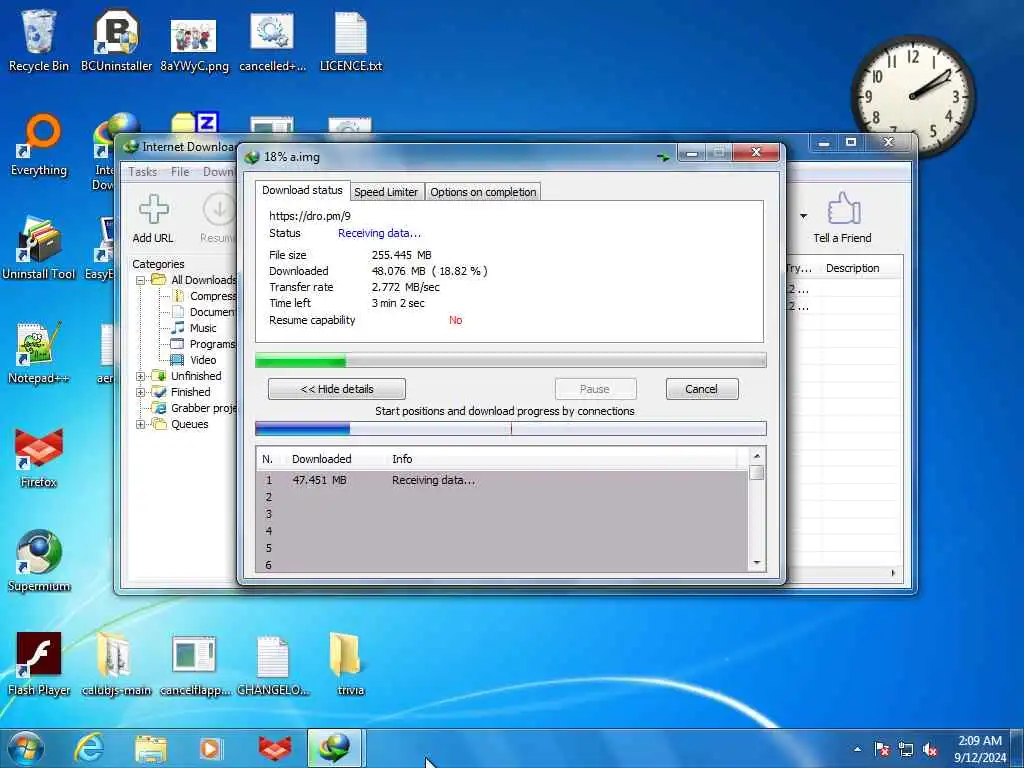This screenshot has width=1024, height=768.
Task: Open the toolbar overflow dropdown arrow near Tell a Friend
Action: pyautogui.click(x=803, y=216)
